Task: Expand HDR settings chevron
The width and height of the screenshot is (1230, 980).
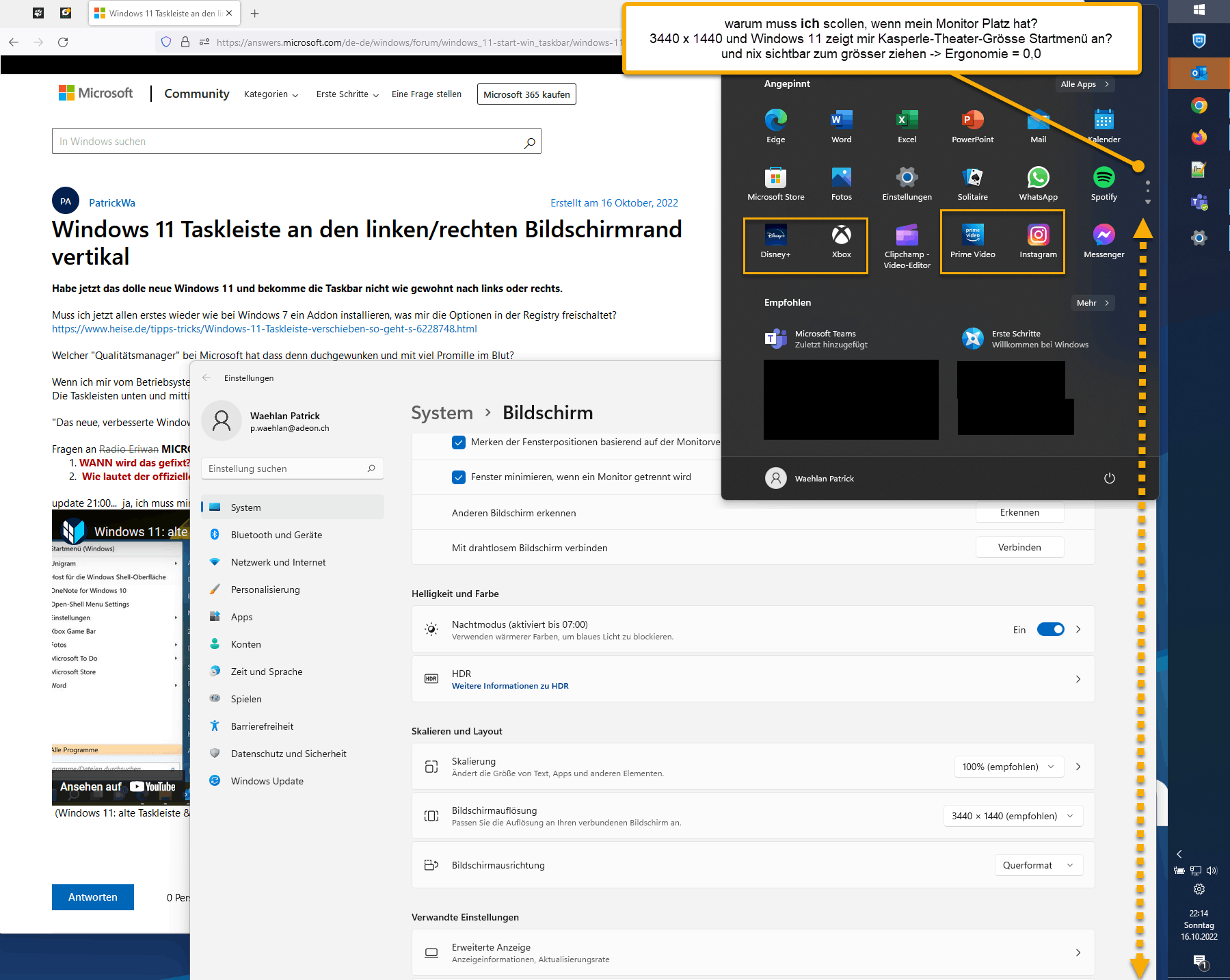Action: (1078, 679)
